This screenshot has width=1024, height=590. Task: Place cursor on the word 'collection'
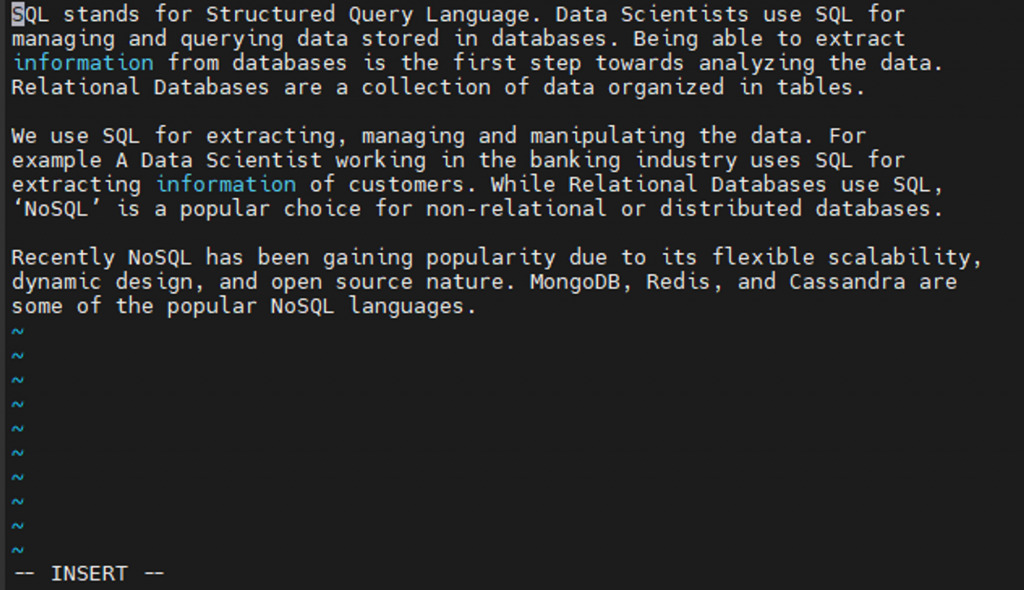(426, 87)
